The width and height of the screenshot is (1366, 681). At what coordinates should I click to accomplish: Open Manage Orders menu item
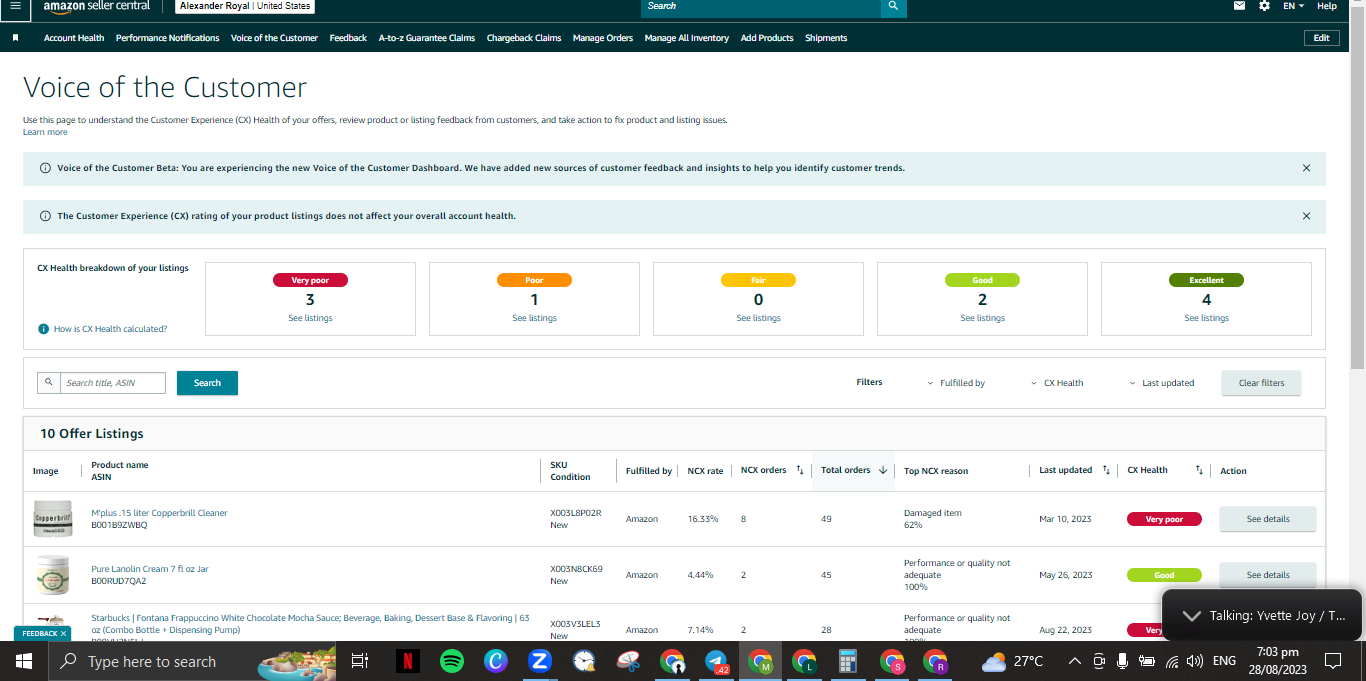point(603,38)
